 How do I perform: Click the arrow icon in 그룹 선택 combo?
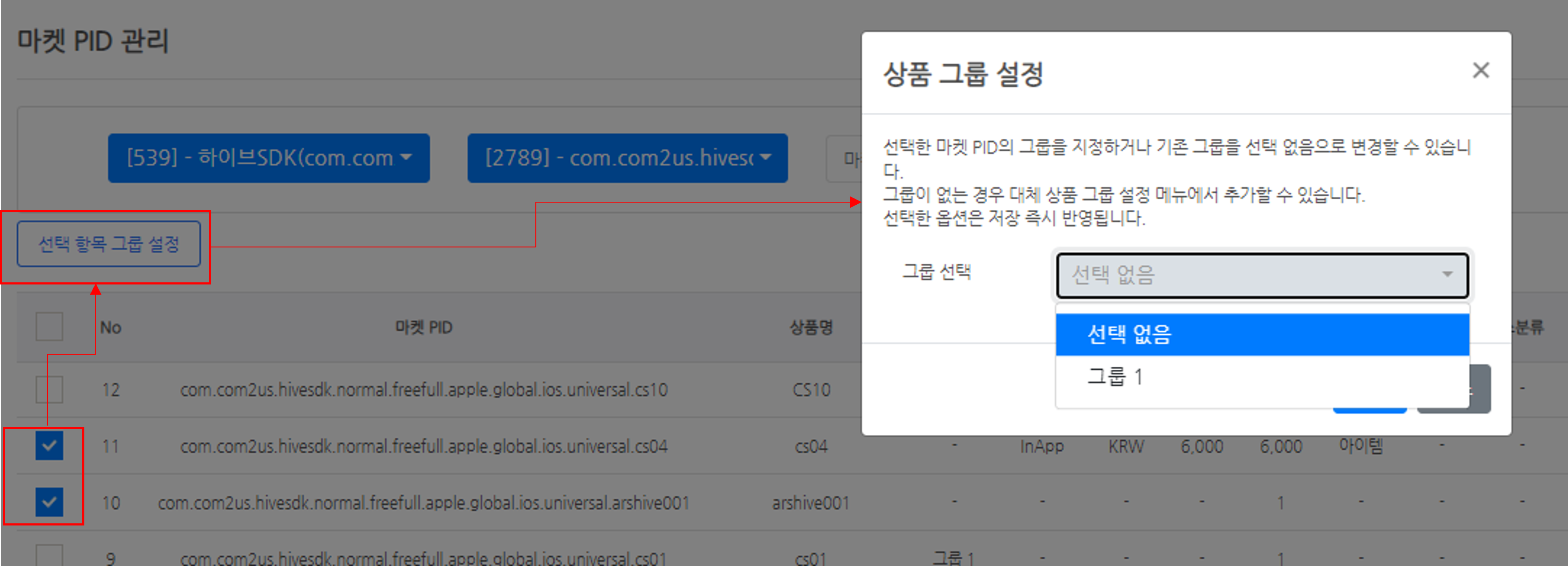(x=1447, y=275)
